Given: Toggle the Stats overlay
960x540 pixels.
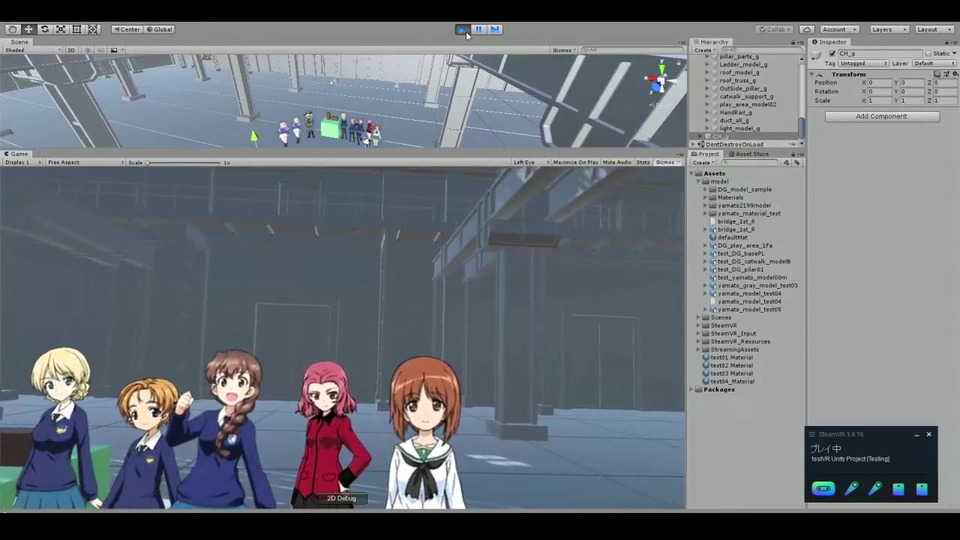Looking at the screenshot, I should pyautogui.click(x=643, y=162).
